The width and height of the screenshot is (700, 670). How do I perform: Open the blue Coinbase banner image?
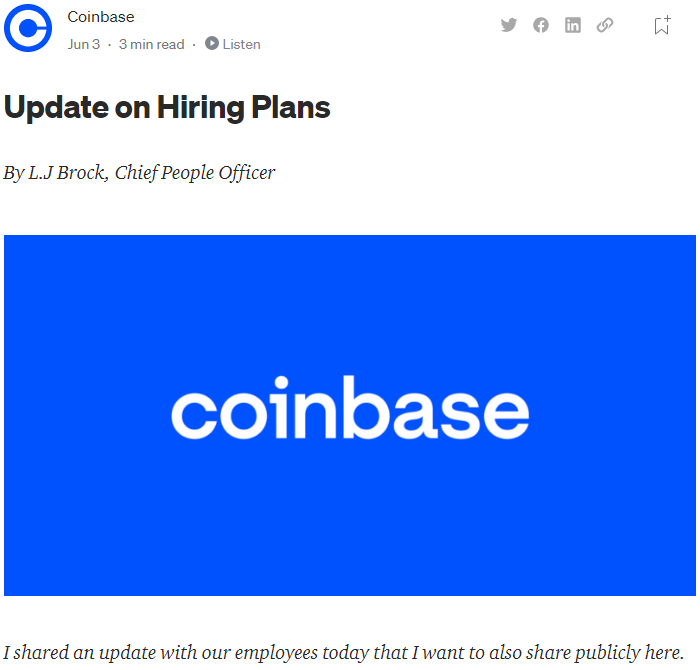(x=350, y=415)
